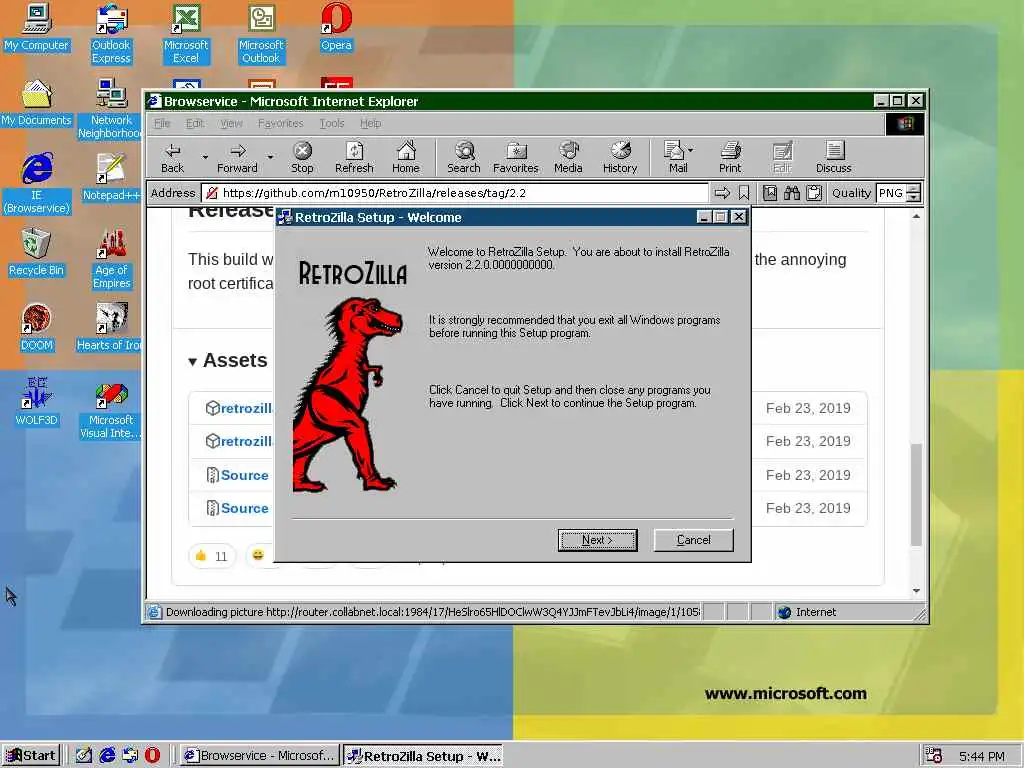Open the Mail button dropdown arrow
The width and height of the screenshot is (1024, 768).
691,150
